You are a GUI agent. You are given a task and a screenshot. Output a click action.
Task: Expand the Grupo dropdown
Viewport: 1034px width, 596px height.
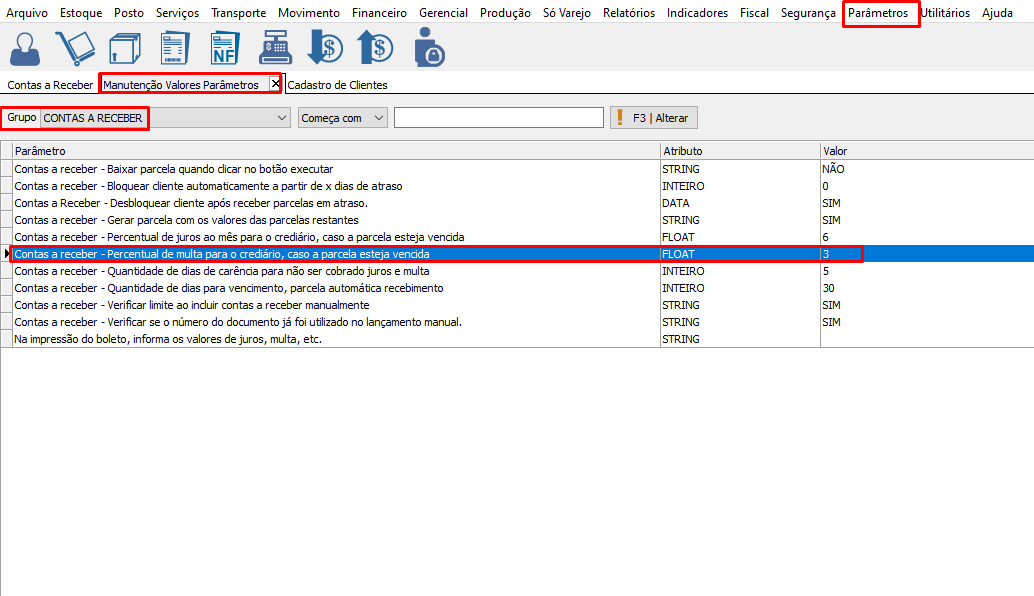tap(281, 118)
